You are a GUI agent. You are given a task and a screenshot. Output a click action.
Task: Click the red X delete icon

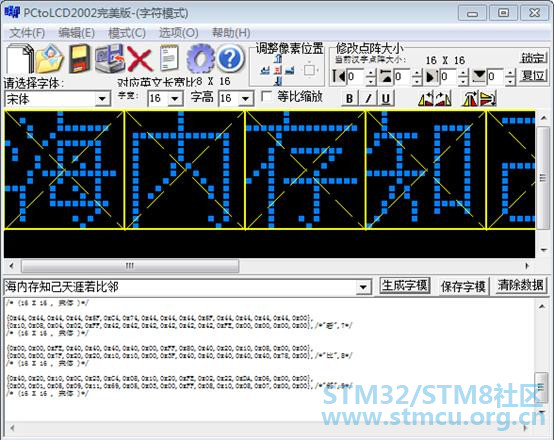click(139, 59)
